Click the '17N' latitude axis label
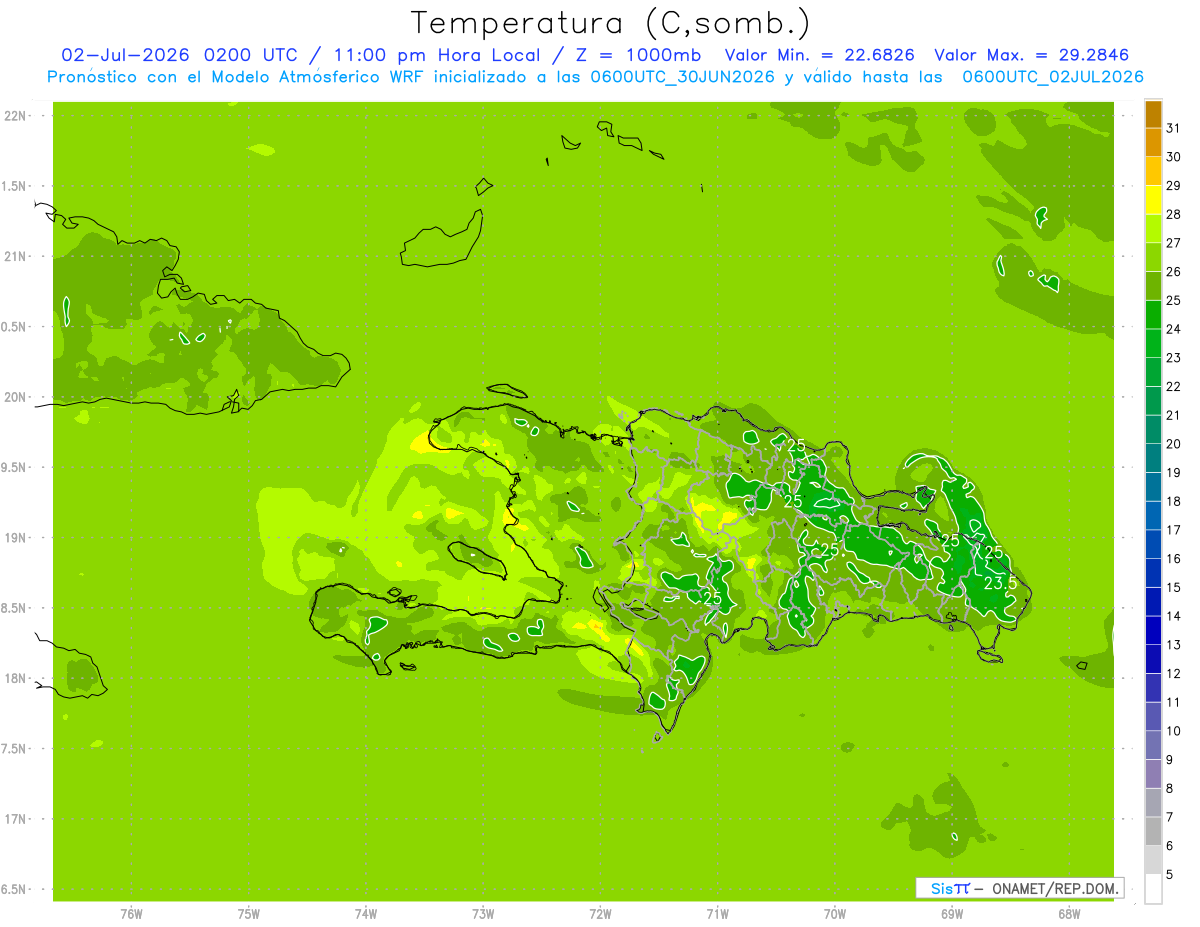 click(x=15, y=819)
